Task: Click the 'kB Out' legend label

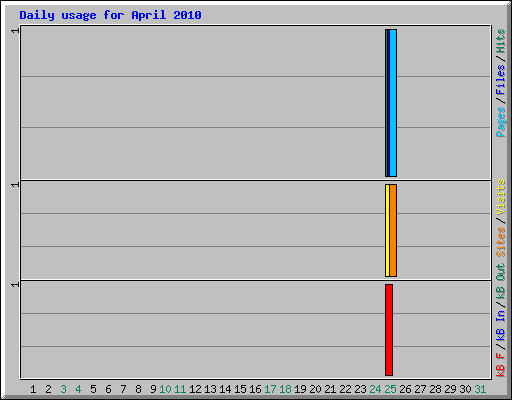Action: (500, 282)
